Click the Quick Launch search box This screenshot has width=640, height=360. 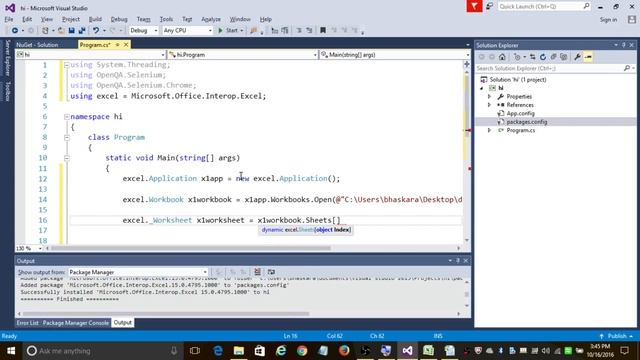[x=544, y=7]
